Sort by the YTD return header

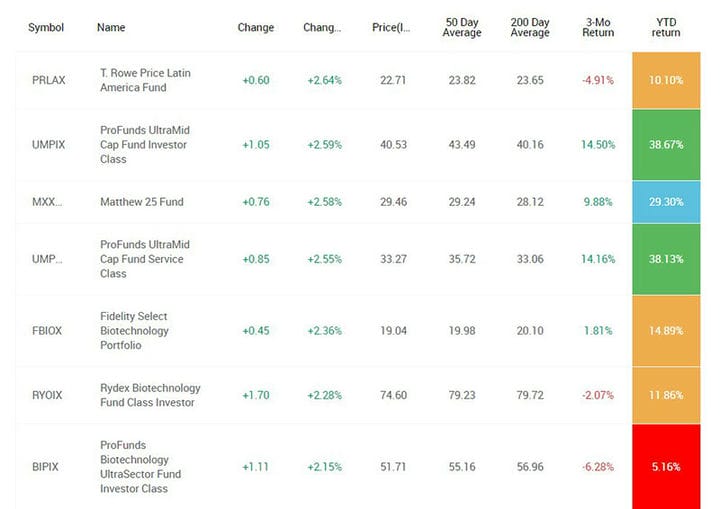point(666,28)
